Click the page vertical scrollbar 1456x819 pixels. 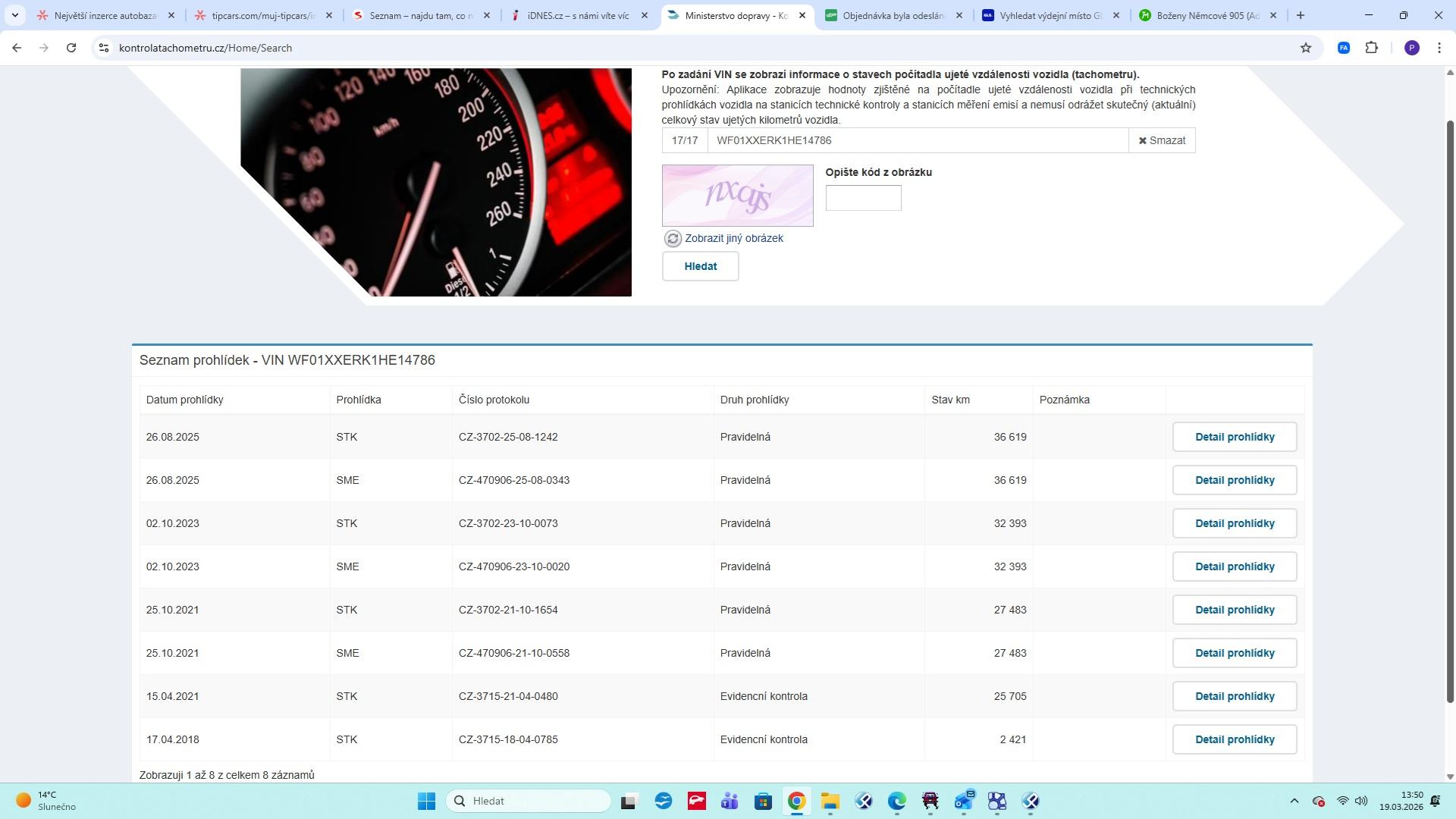point(1450,409)
